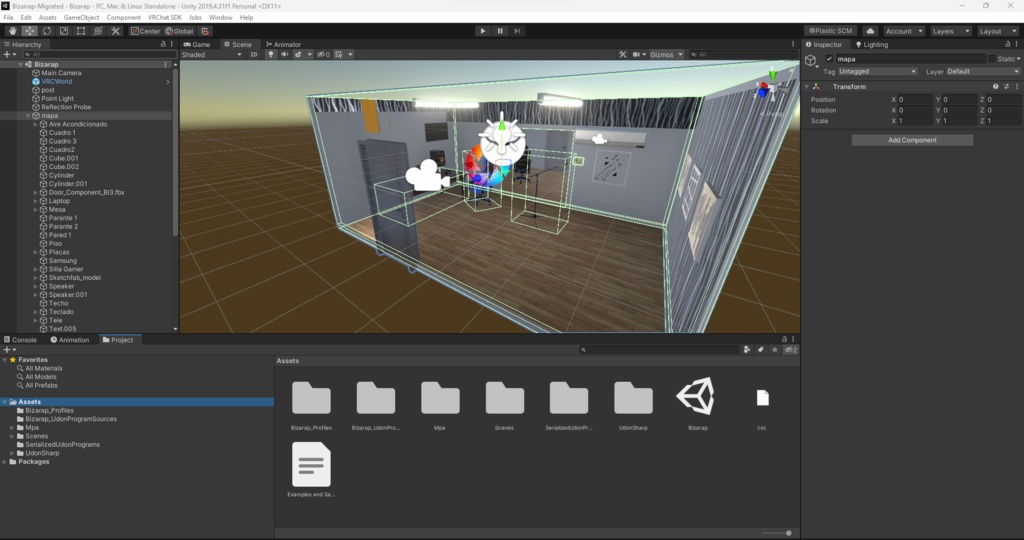Screen dimensions: 1024x540
Task: Step one frame forward
Action: pos(517,31)
